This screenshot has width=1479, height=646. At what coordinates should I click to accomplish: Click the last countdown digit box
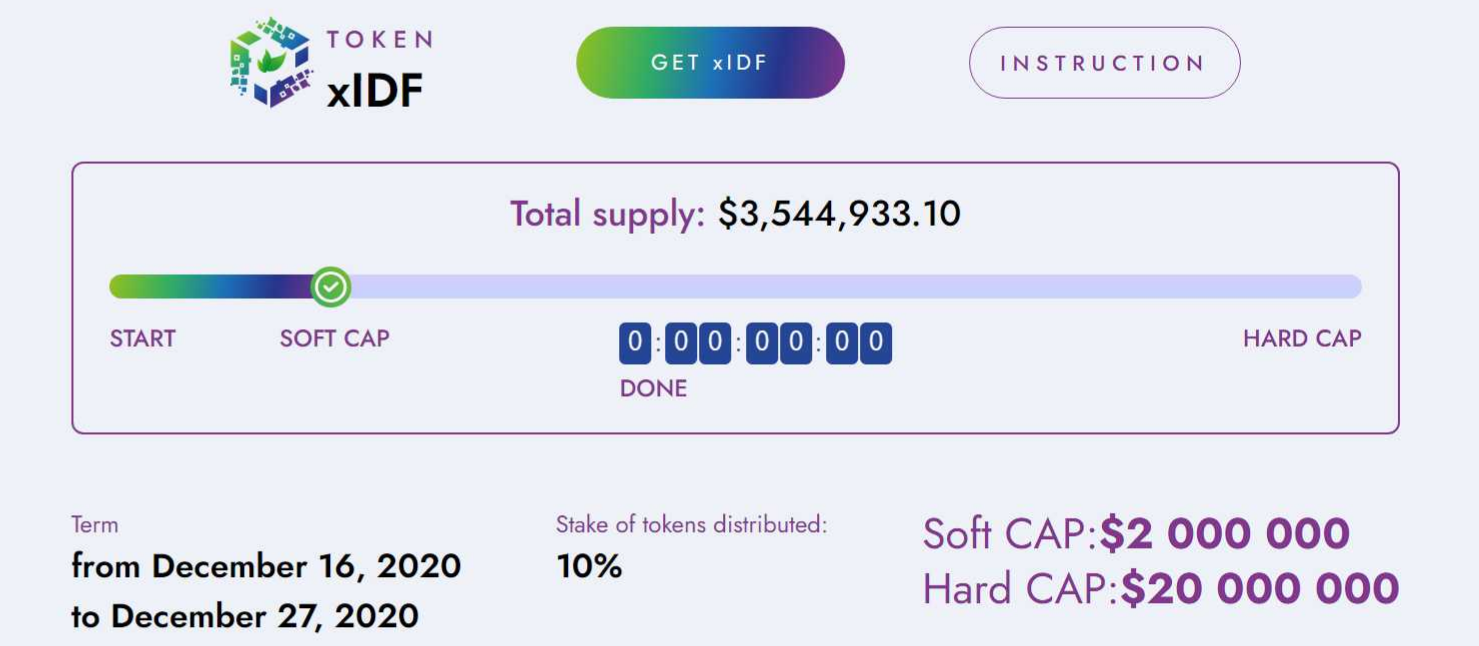click(875, 344)
